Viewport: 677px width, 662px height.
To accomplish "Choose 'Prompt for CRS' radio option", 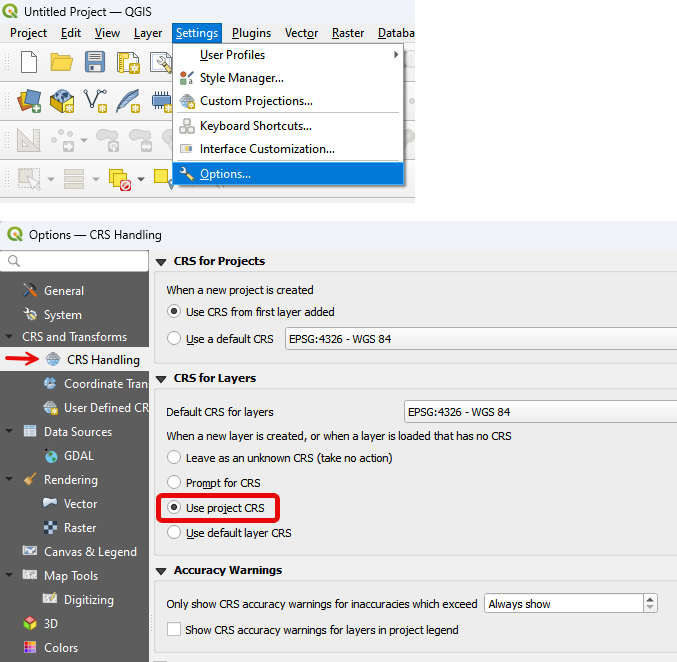I will click(x=175, y=483).
